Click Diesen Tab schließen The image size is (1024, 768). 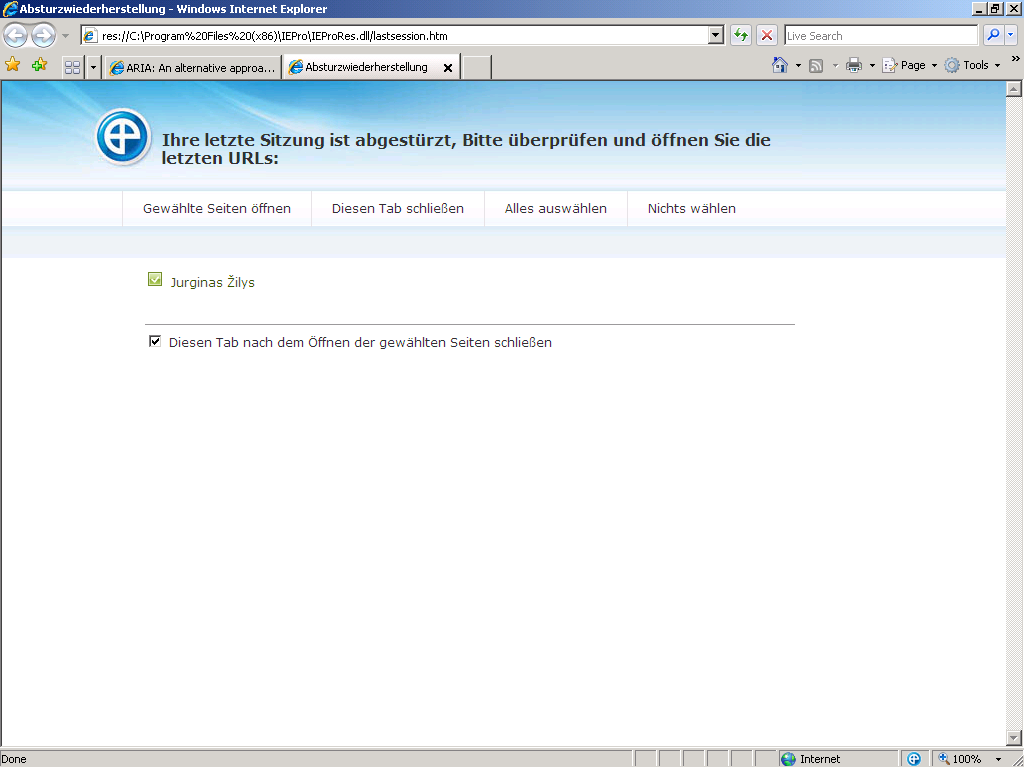click(398, 208)
